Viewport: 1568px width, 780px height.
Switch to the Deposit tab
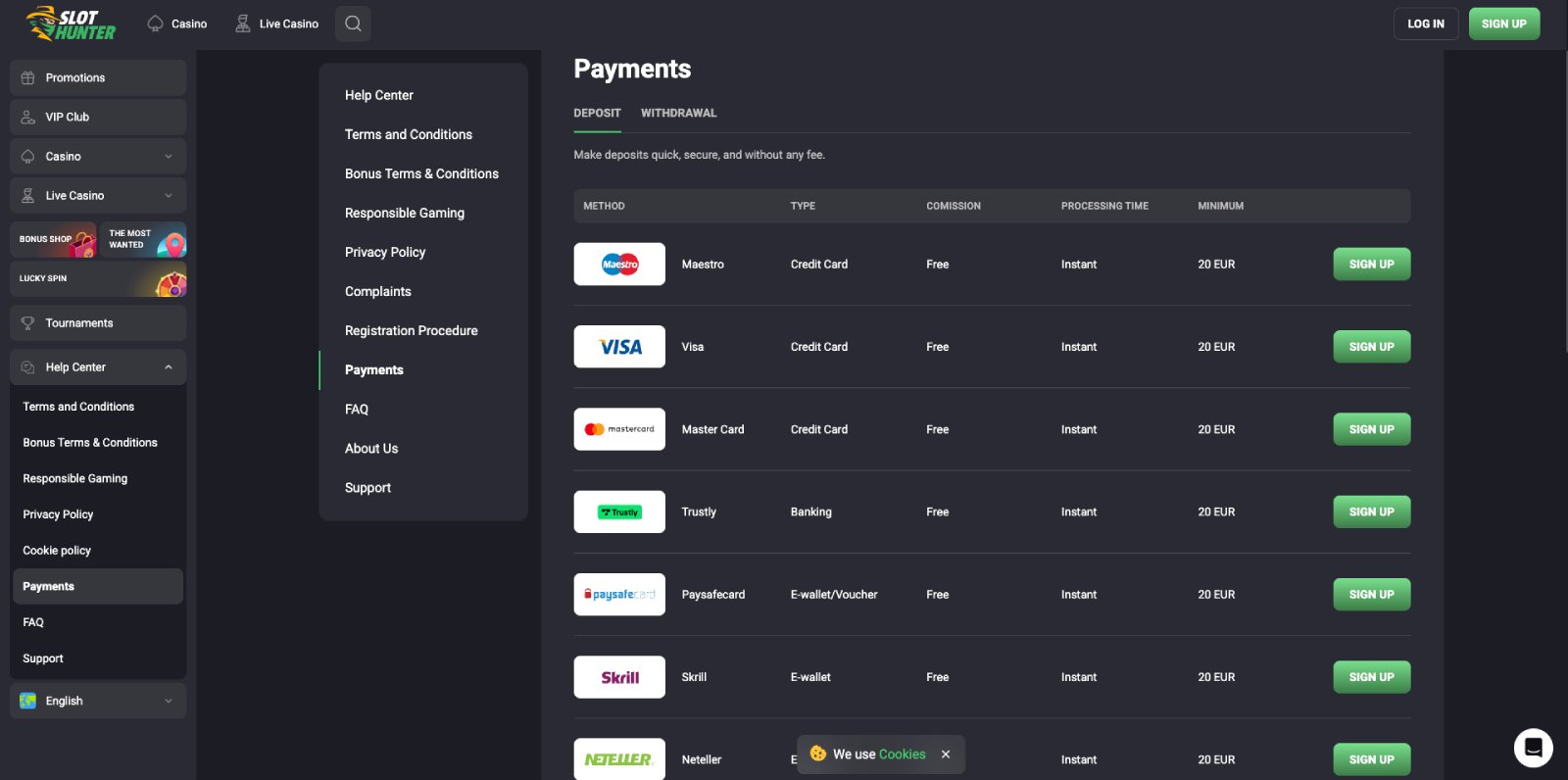coord(597,114)
